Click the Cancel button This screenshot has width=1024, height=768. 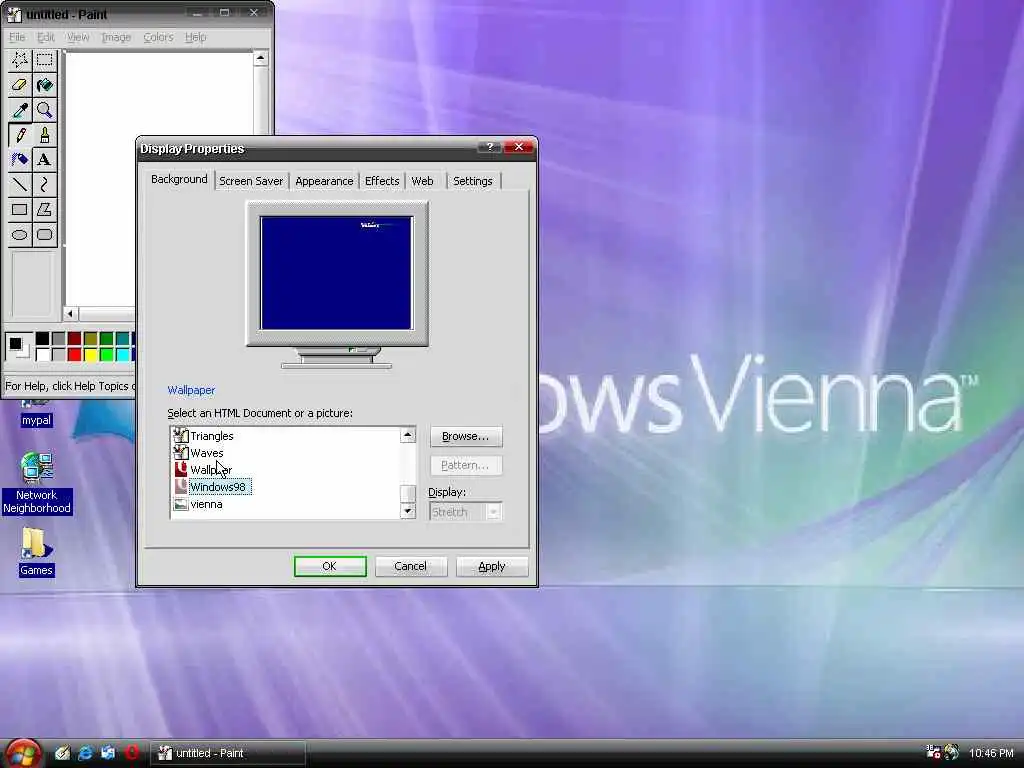tap(410, 566)
